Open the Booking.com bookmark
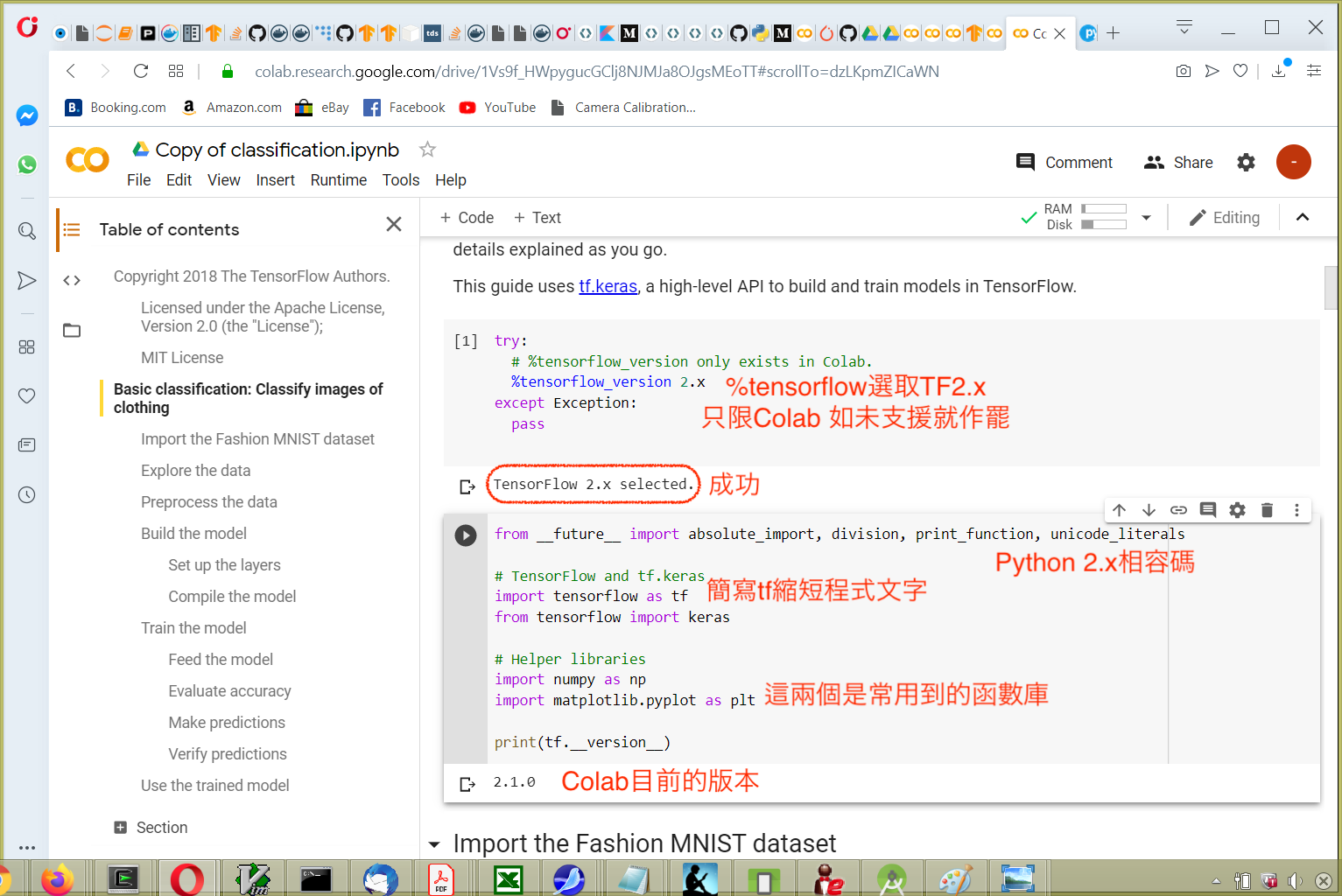Viewport: 1342px width, 896px height. click(x=116, y=108)
